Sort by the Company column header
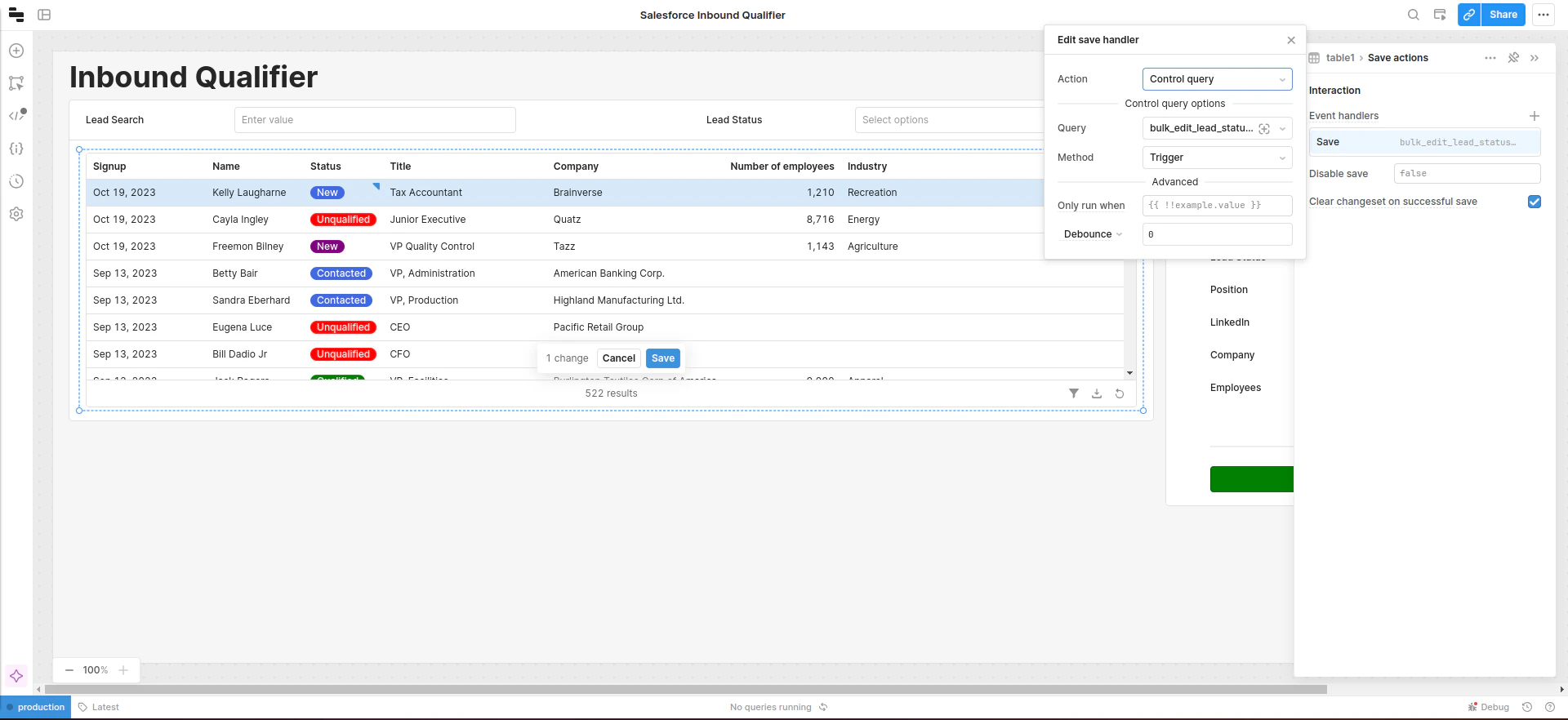 (x=576, y=167)
